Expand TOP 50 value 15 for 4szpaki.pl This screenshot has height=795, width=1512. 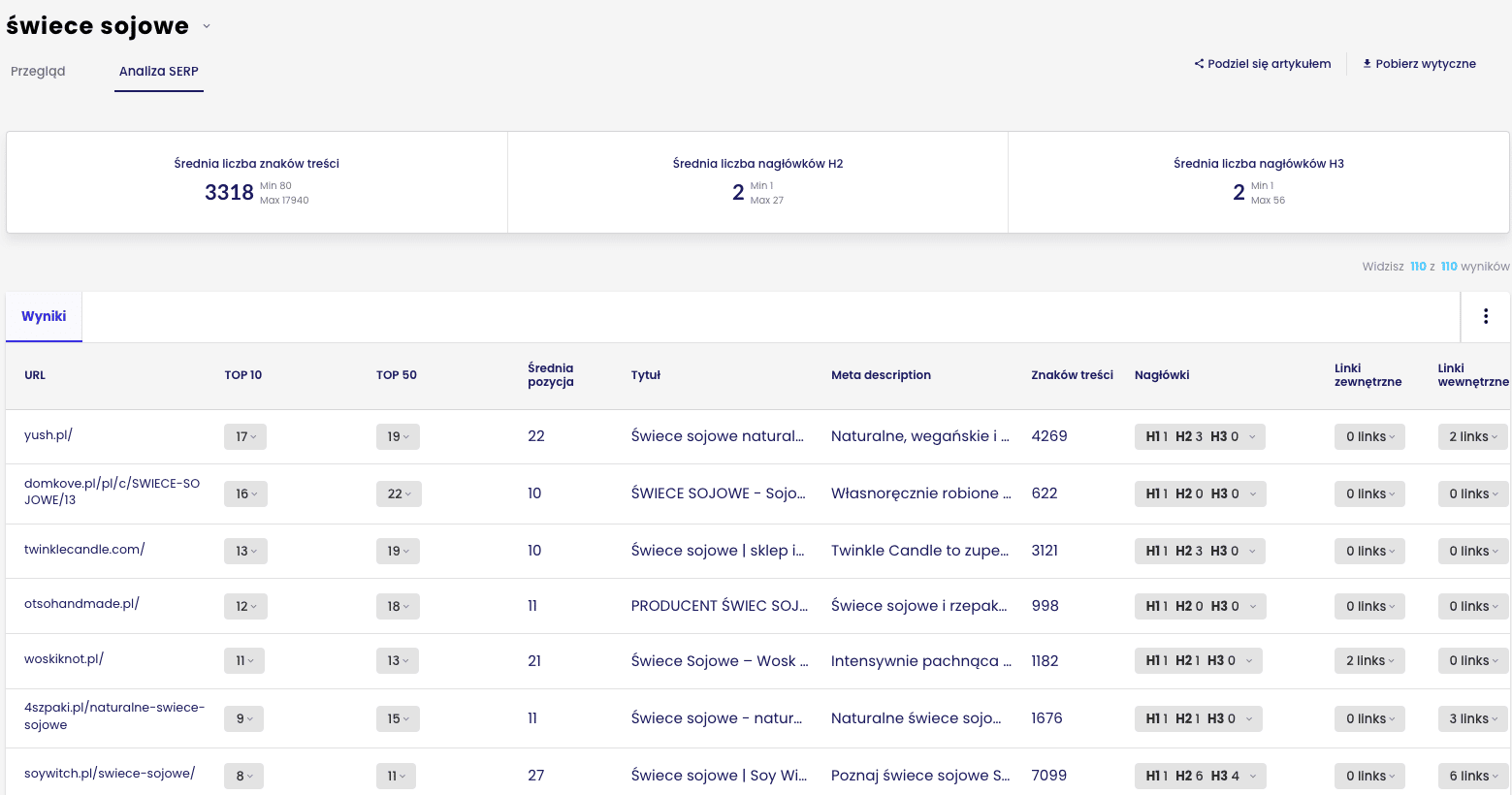[398, 718]
